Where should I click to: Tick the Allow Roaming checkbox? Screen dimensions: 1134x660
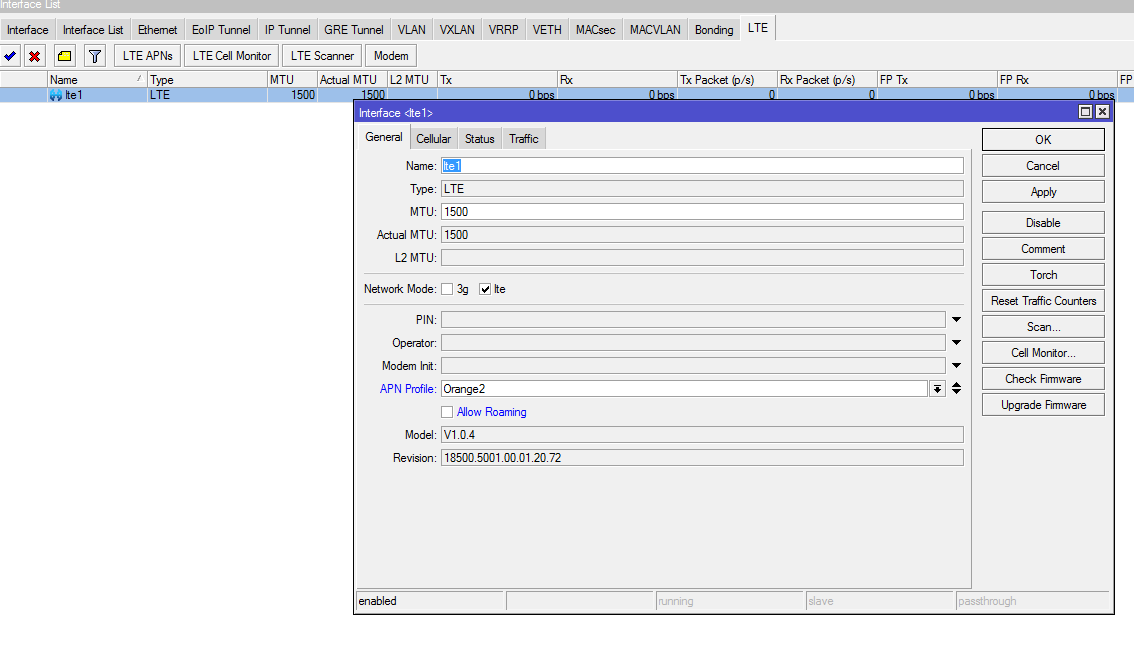point(447,412)
